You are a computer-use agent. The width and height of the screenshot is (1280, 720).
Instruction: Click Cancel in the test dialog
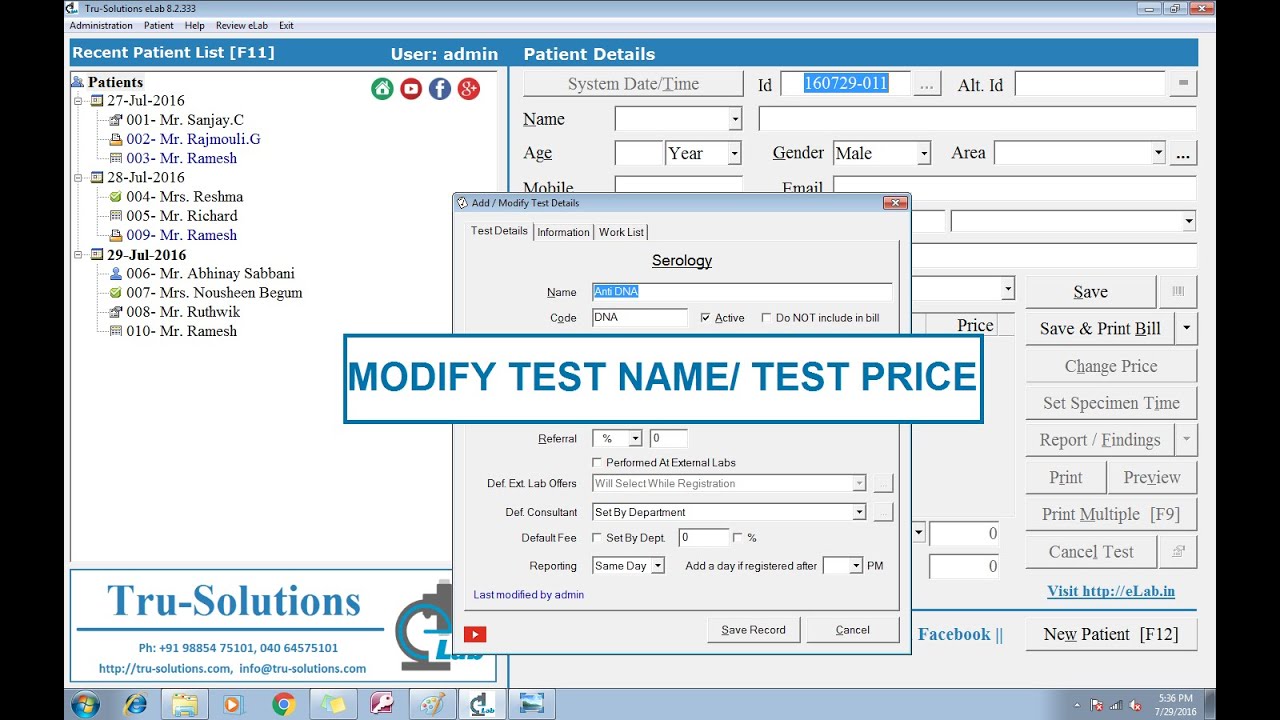[852, 630]
